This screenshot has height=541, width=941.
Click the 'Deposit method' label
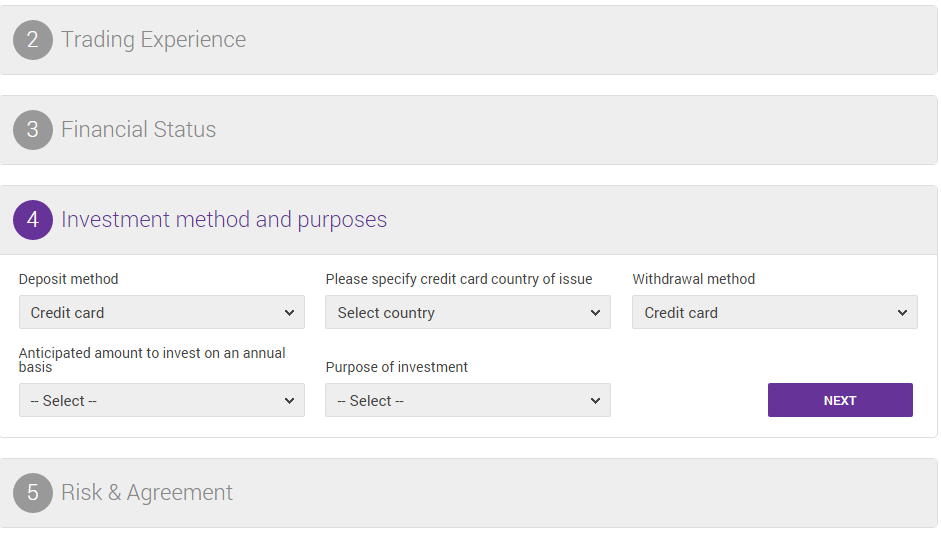(x=68, y=279)
